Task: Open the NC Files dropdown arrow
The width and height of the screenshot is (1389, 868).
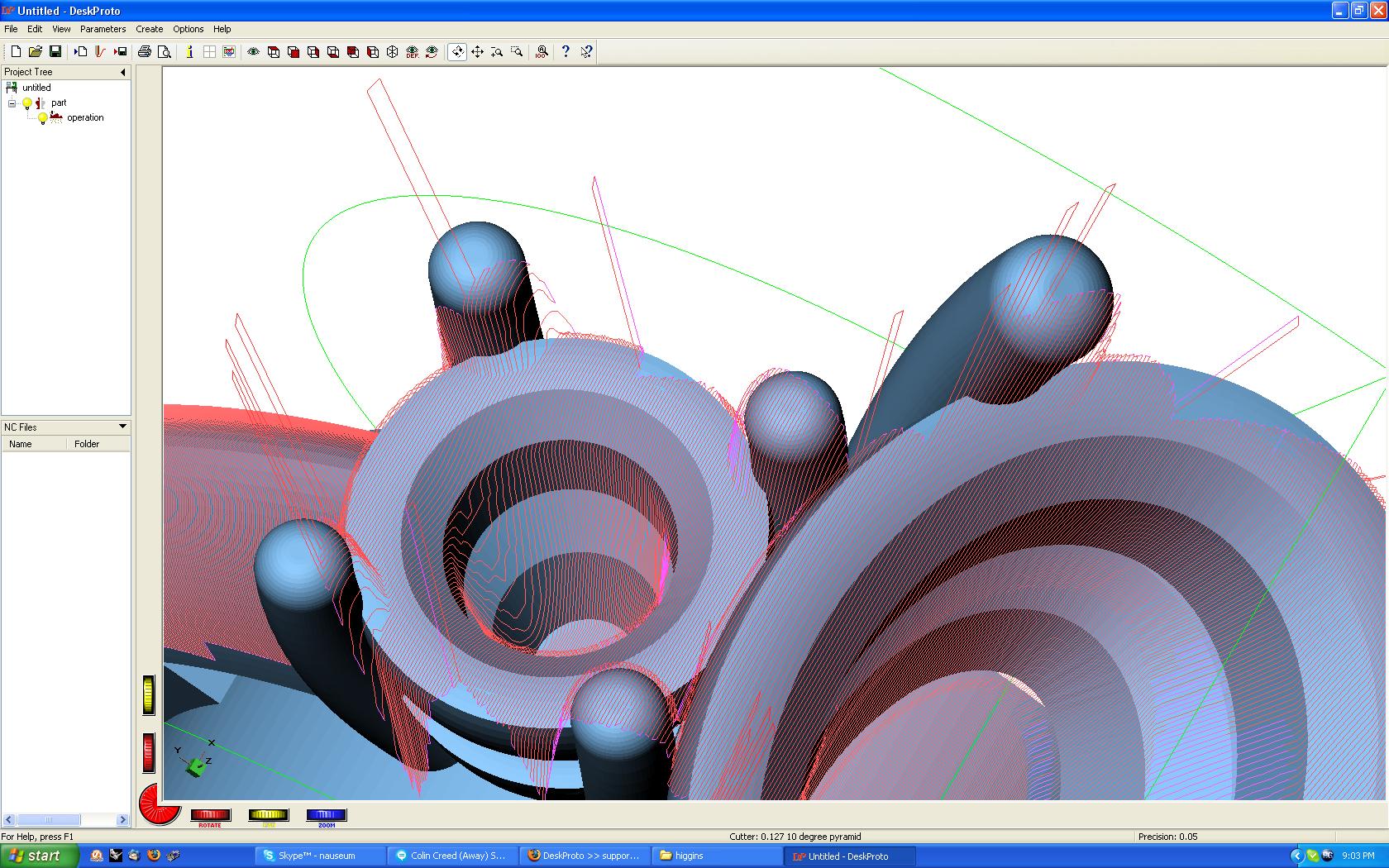Action: click(x=122, y=427)
